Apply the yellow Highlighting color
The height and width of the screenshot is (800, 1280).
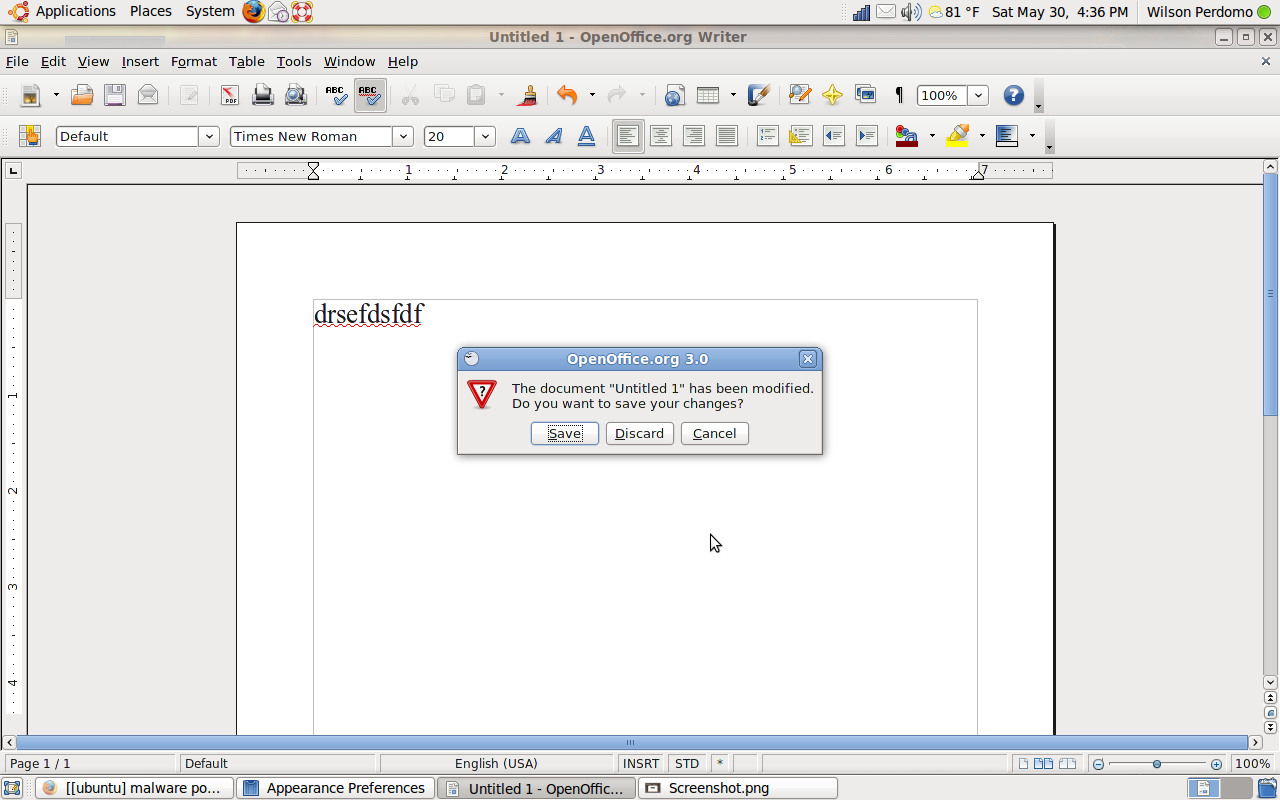click(x=958, y=136)
